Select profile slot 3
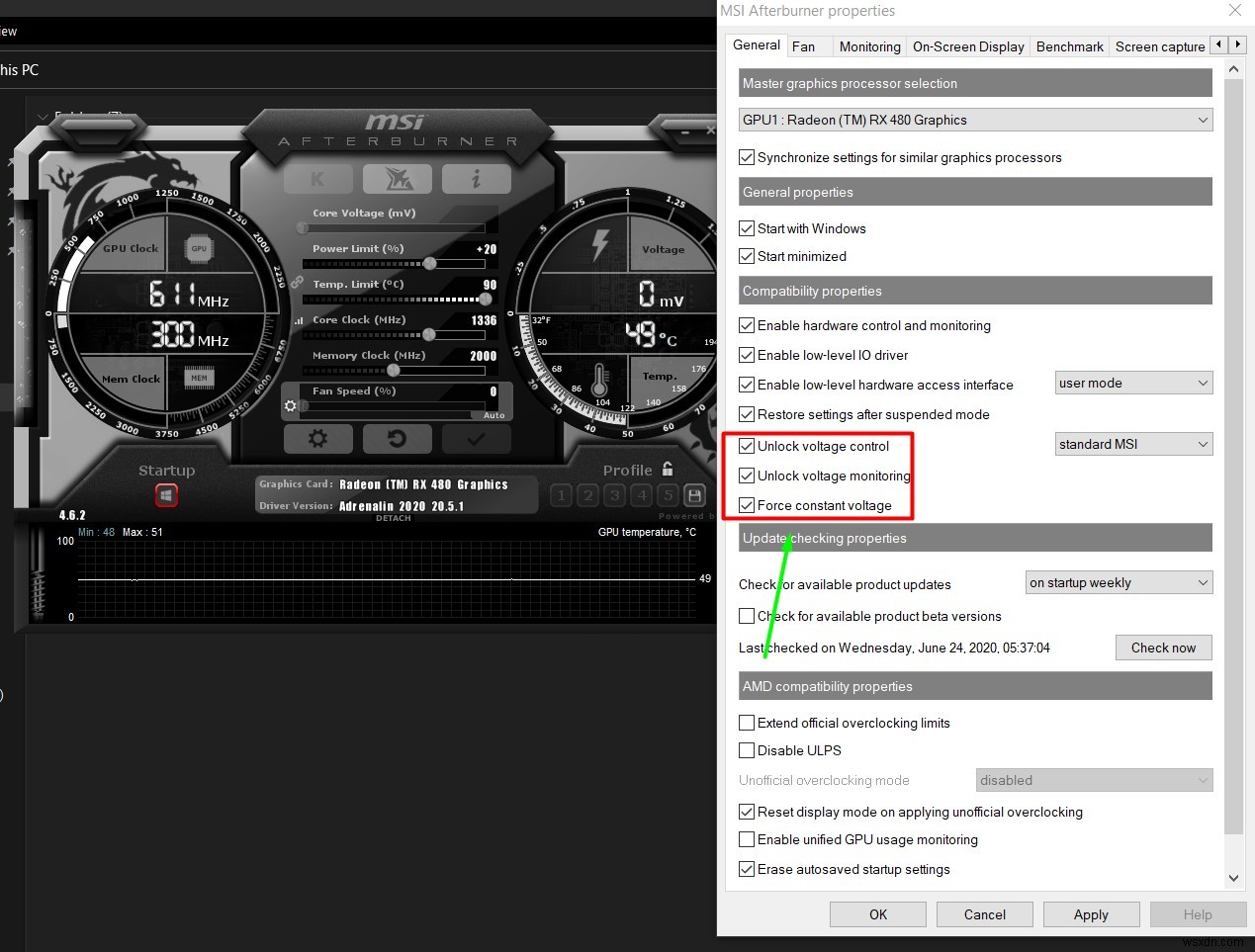Screen dimensions: 1255x952 [614, 495]
